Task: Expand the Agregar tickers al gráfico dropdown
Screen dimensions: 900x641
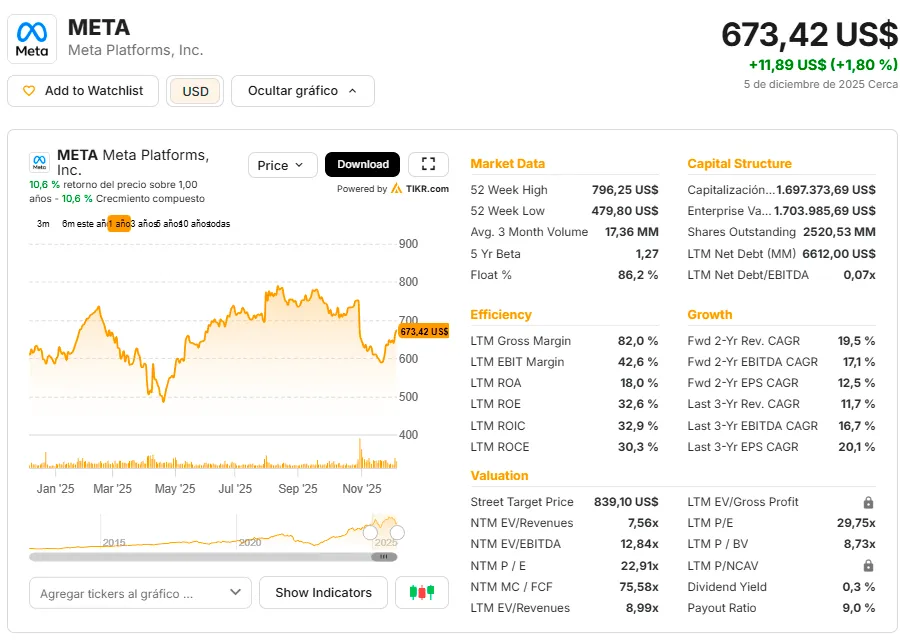Action: (x=139, y=593)
